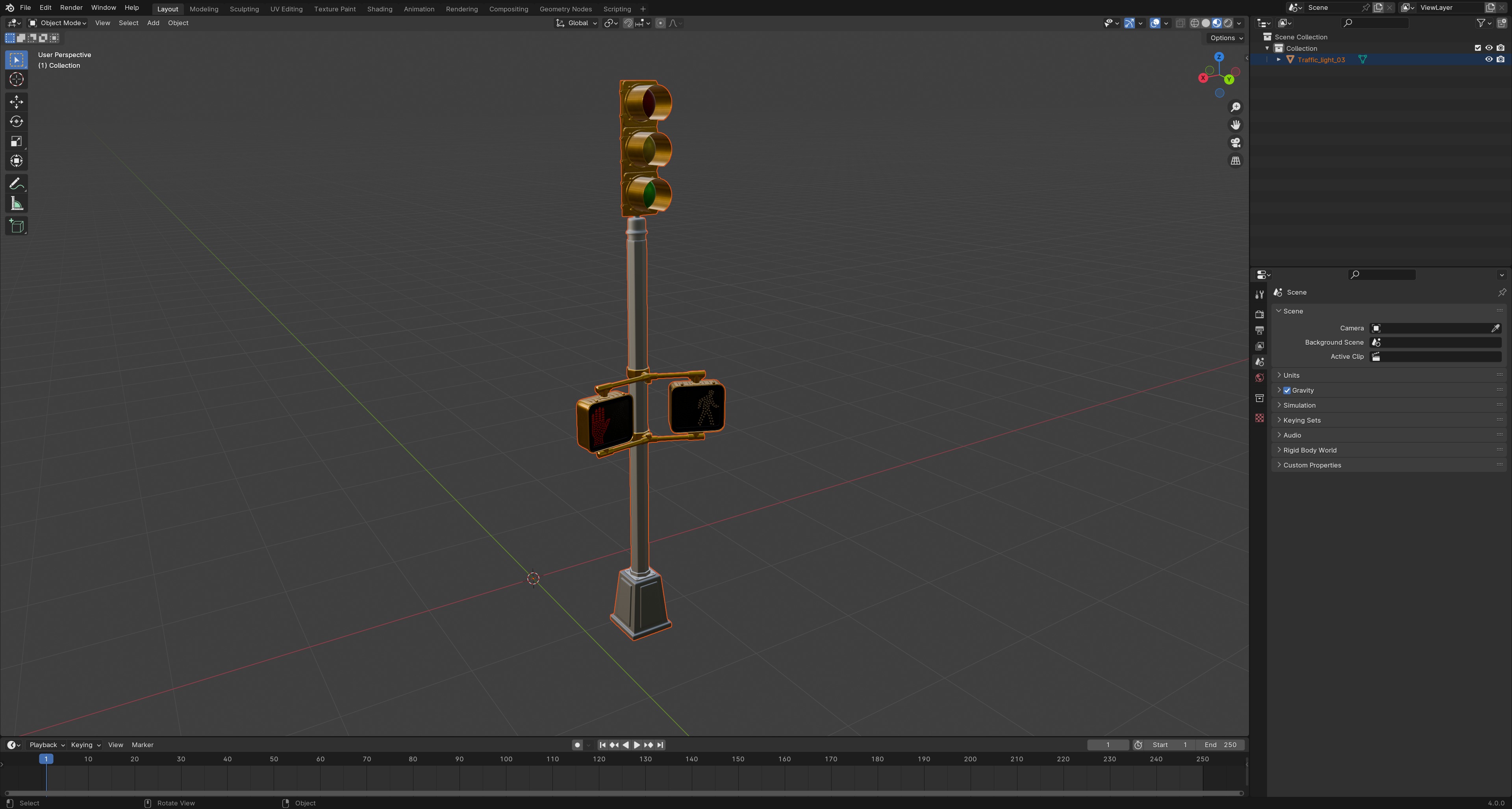Jump to the first frame

point(602,745)
